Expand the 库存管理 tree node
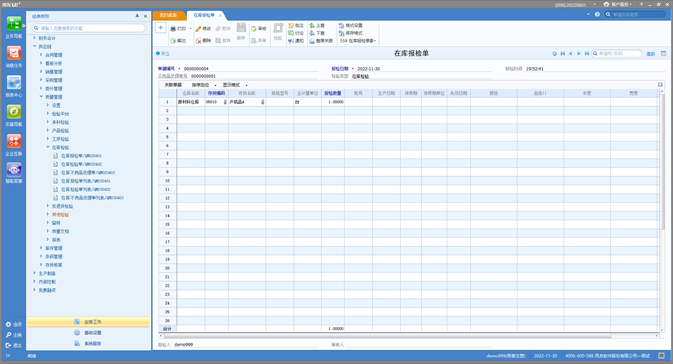Viewport: 673px width, 364px height. pos(41,248)
